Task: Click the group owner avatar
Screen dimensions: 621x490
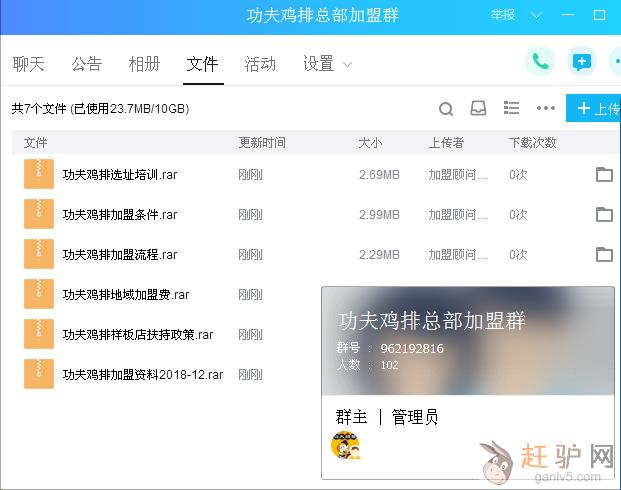Action: click(346, 445)
